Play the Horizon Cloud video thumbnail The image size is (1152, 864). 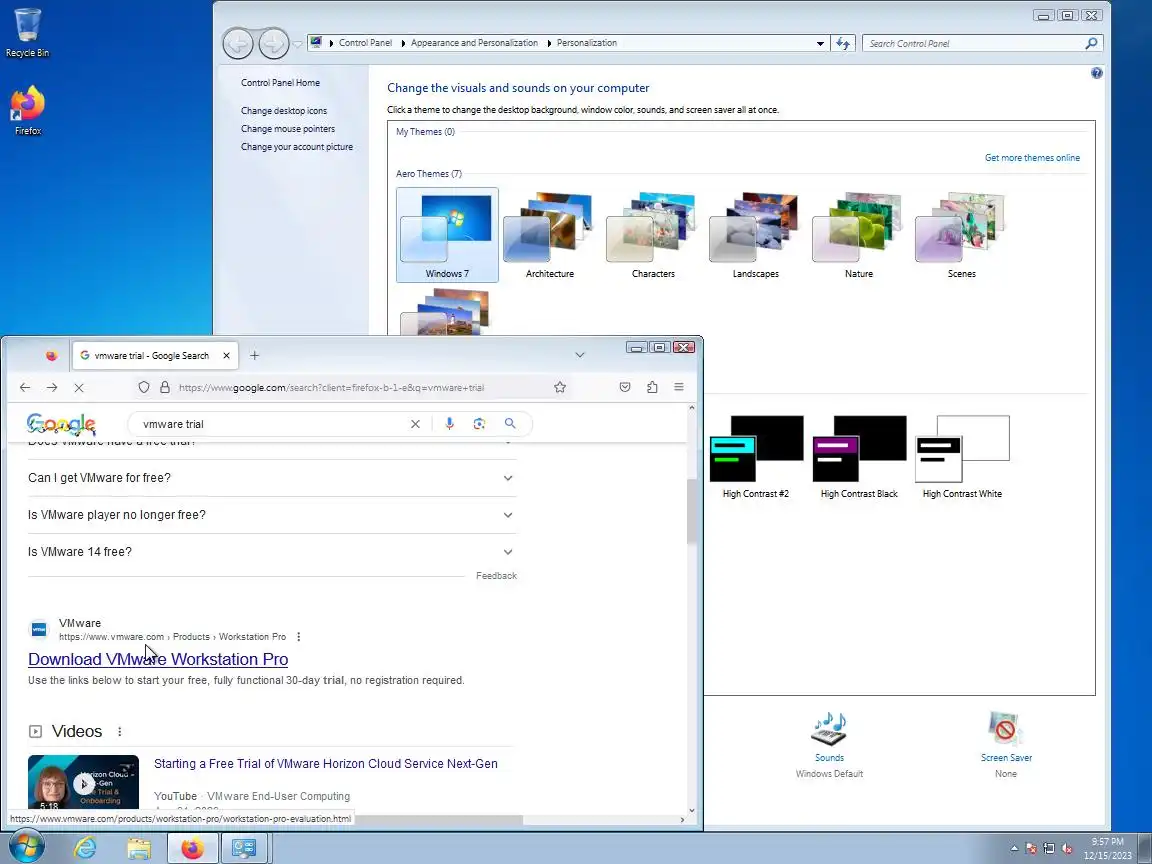tap(83, 783)
